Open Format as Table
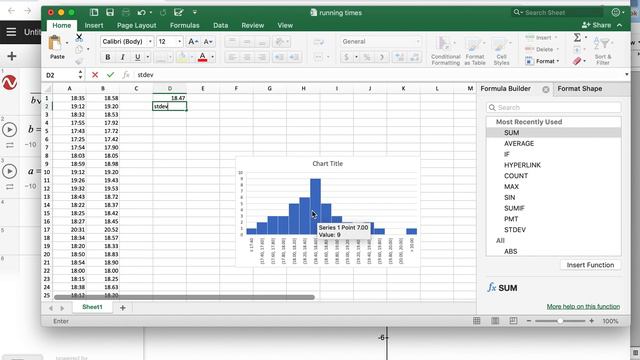The width and height of the screenshot is (640, 360). (475, 51)
